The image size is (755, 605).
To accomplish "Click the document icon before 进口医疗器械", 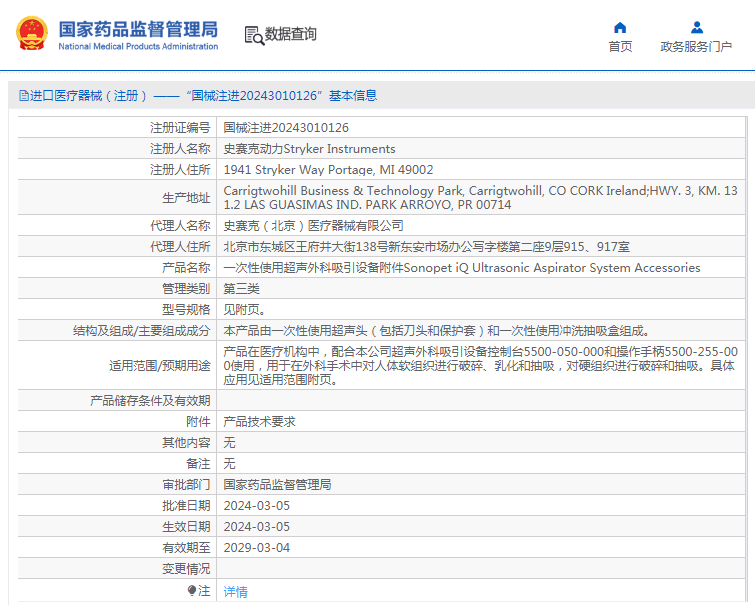I will (x=24, y=95).
